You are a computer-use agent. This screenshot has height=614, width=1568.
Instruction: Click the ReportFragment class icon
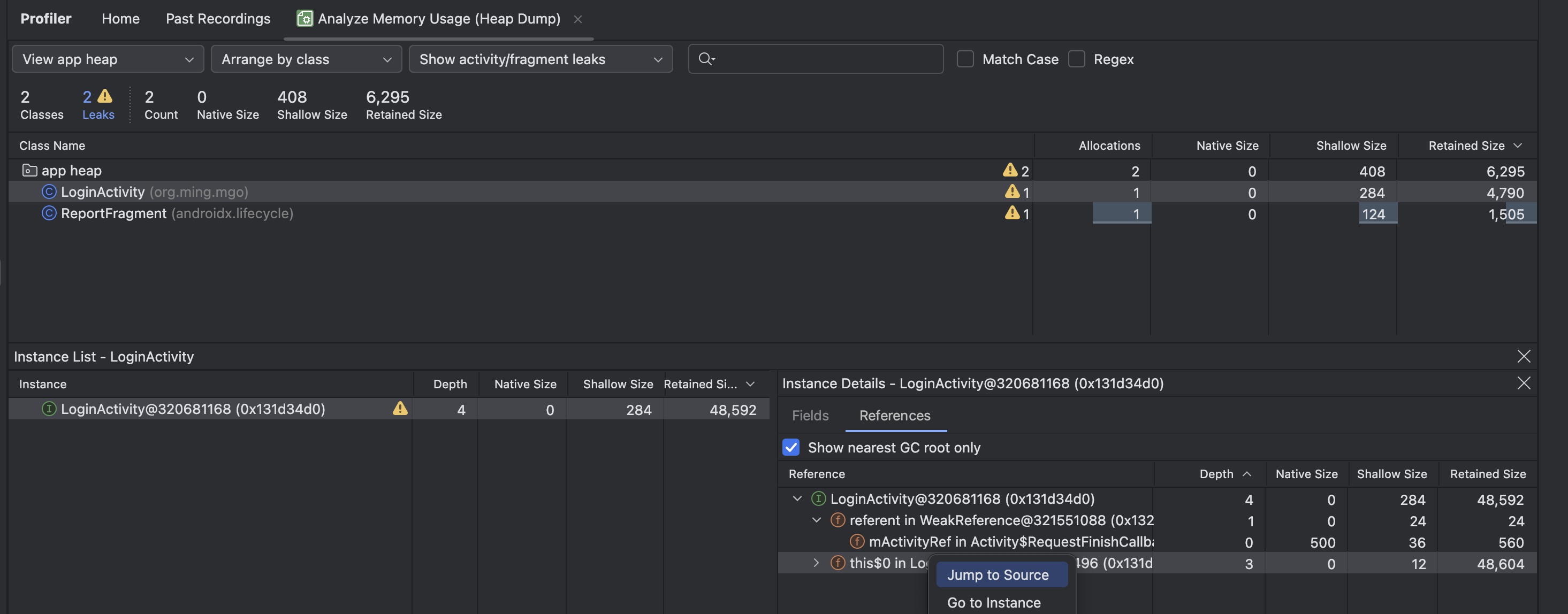pyautogui.click(x=49, y=213)
